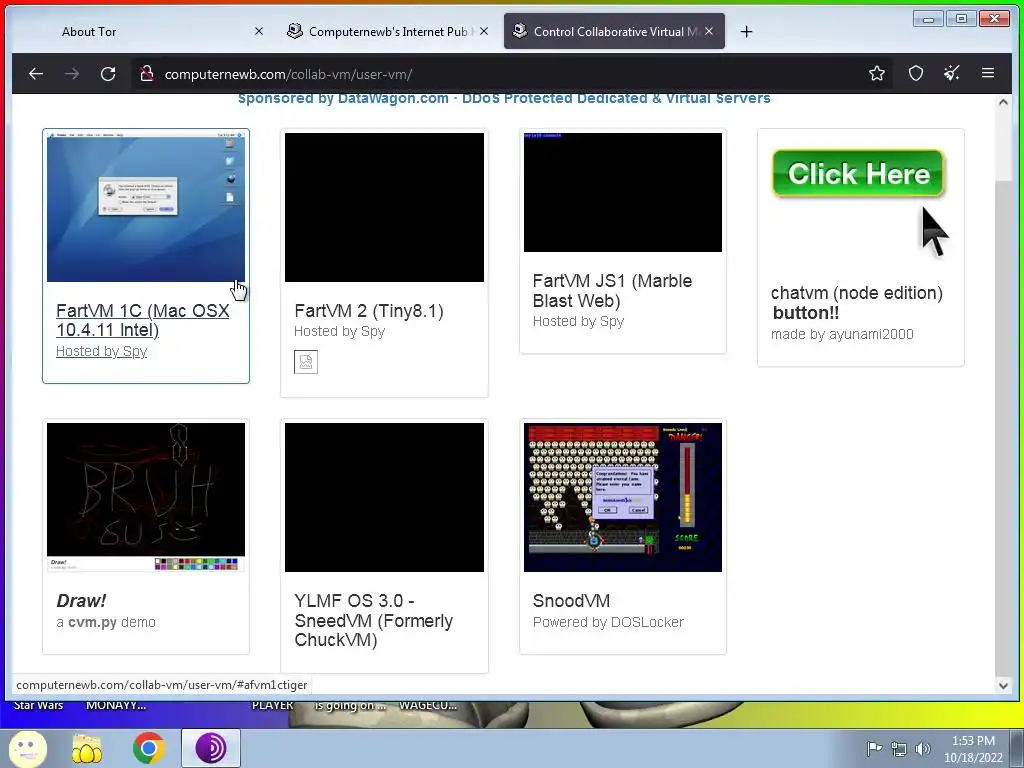Go back to the previous page
The image size is (1024, 768).
tap(36, 74)
